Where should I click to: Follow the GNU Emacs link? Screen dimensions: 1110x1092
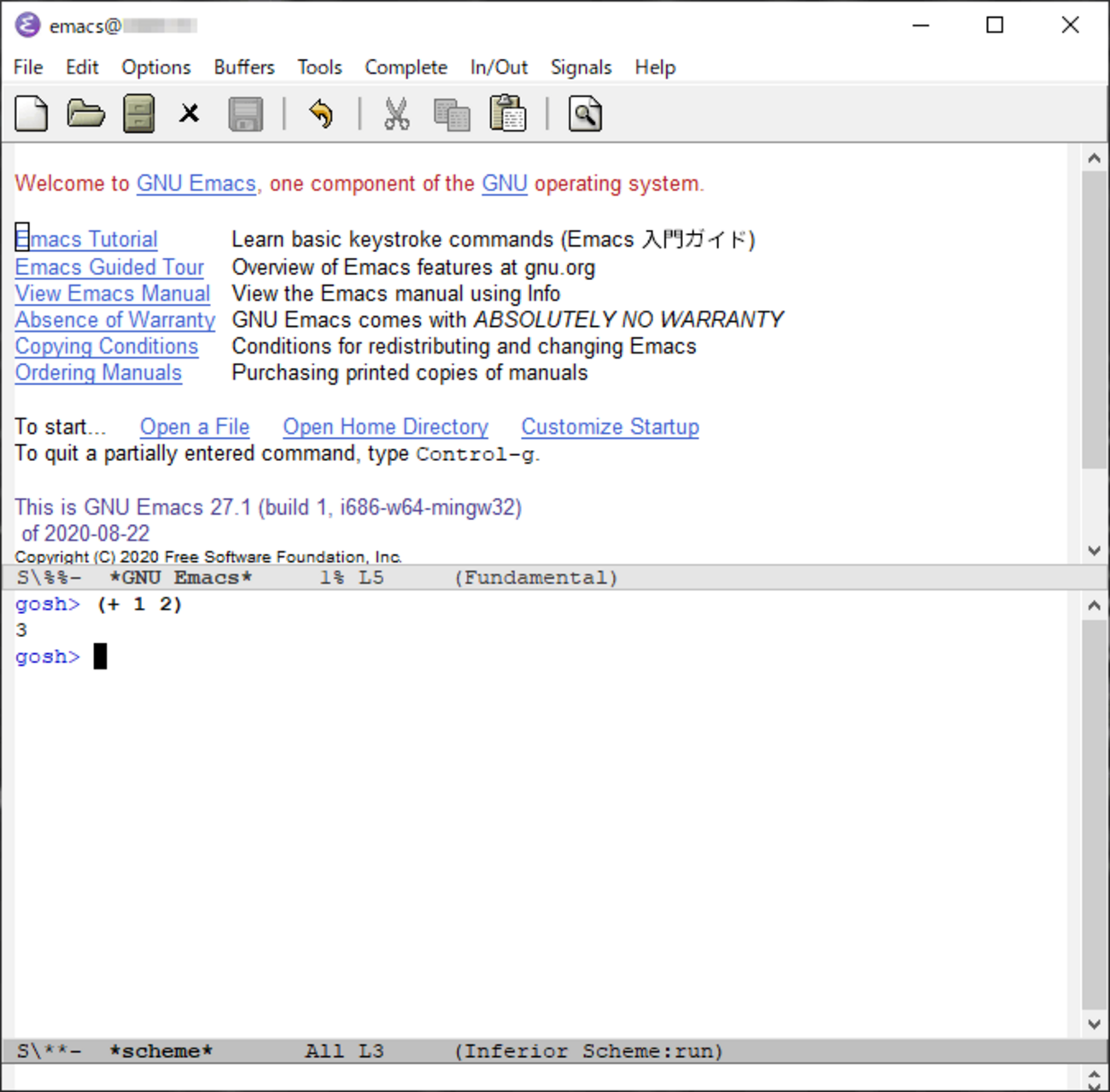[196, 184]
